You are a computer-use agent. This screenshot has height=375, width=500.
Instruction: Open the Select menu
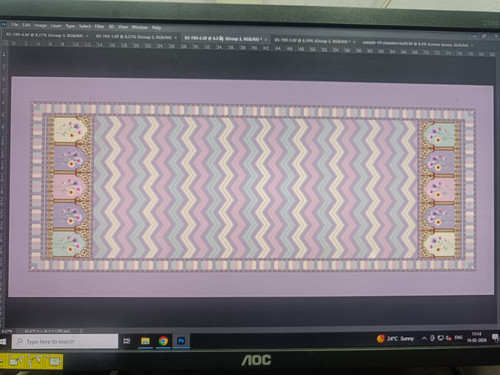[x=85, y=26]
